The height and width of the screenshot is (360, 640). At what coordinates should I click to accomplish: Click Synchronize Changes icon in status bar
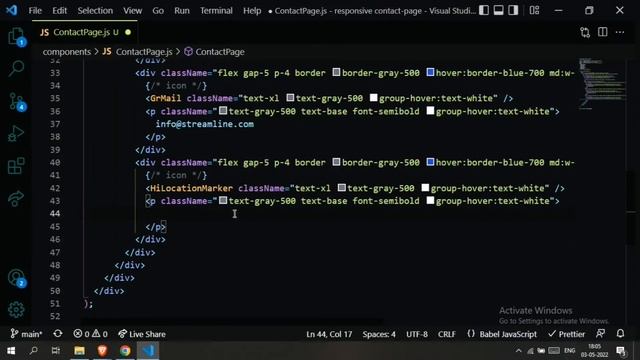(x=58, y=334)
